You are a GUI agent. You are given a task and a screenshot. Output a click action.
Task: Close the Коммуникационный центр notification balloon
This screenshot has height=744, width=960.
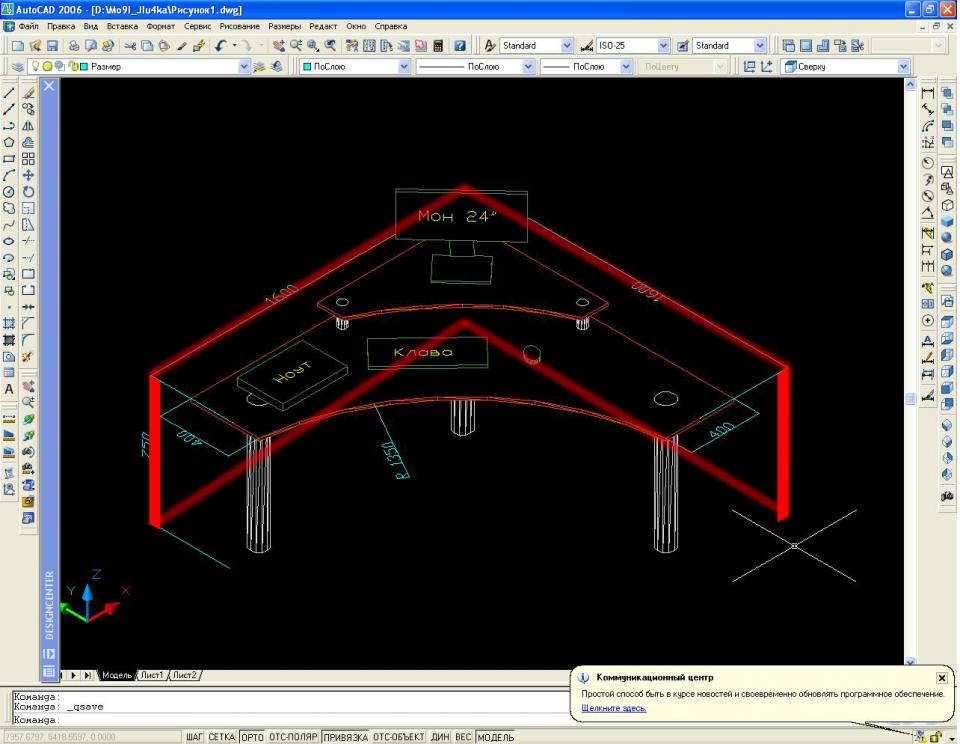click(941, 677)
